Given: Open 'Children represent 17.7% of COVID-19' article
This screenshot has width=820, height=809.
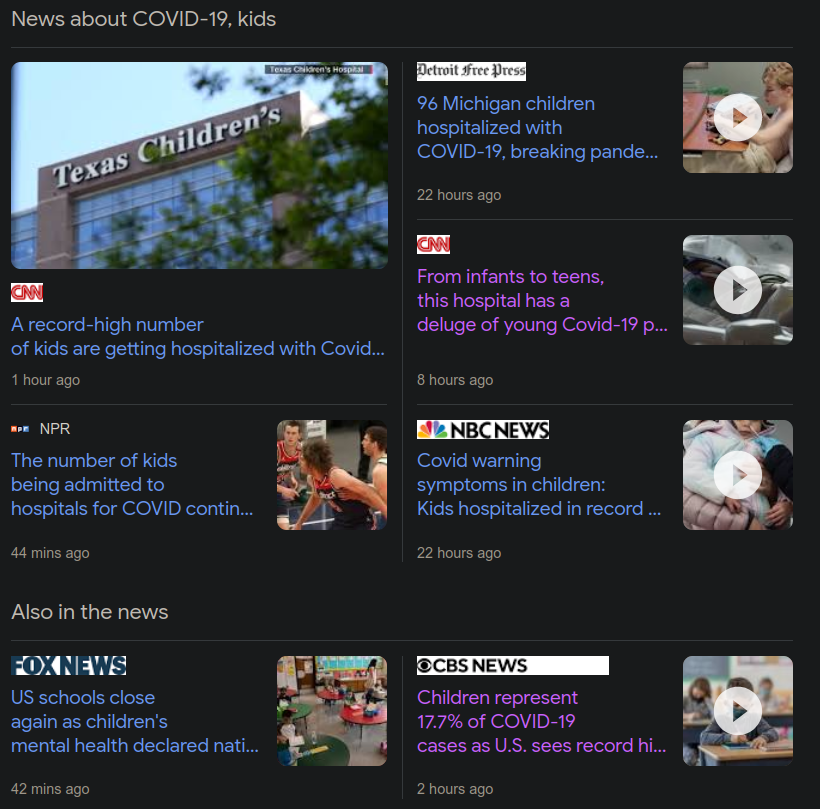Looking at the screenshot, I should tap(541, 721).
